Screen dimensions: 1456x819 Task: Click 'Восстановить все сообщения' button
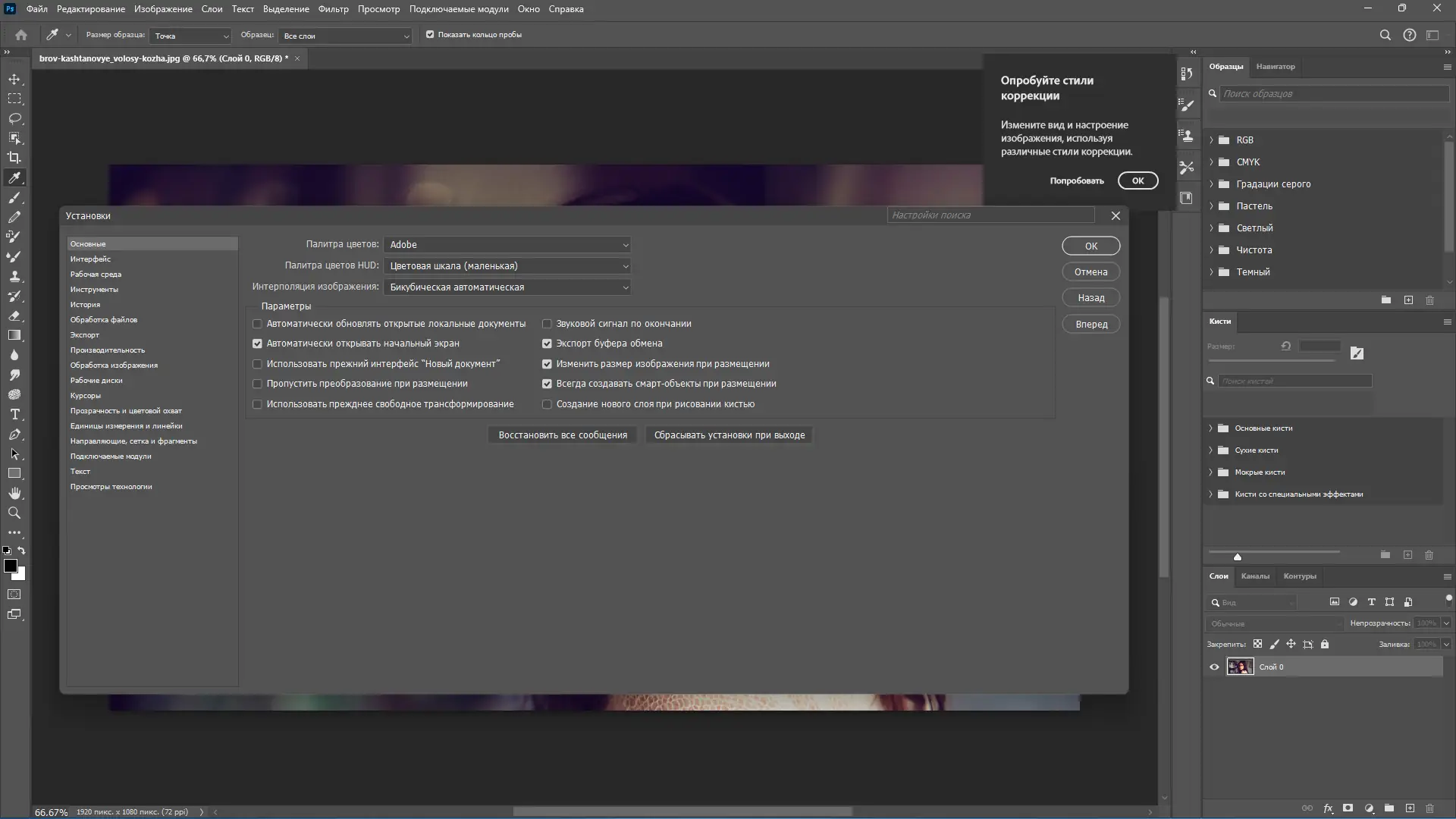pos(563,435)
